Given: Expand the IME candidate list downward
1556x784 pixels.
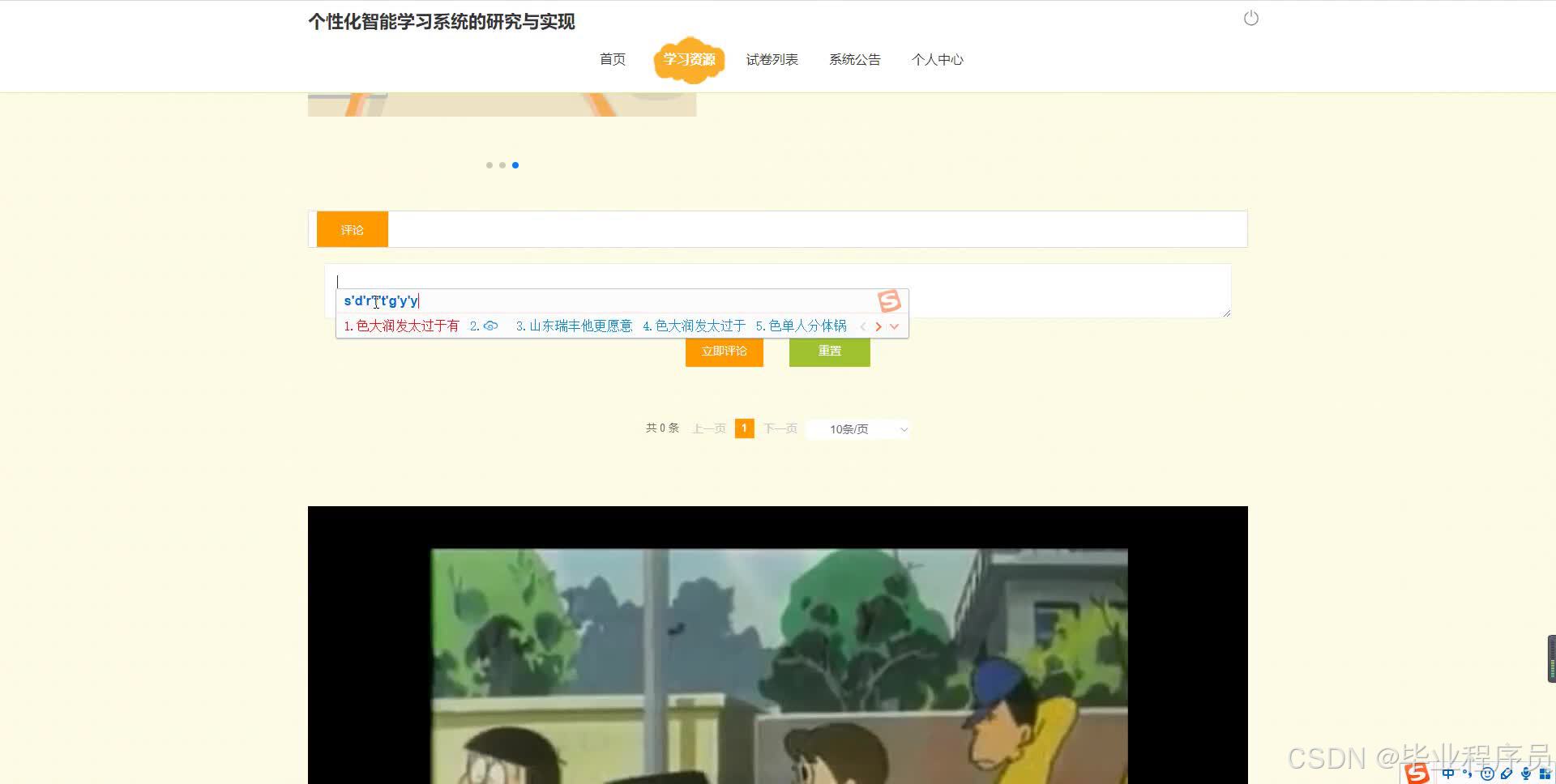Looking at the screenshot, I should (x=894, y=326).
